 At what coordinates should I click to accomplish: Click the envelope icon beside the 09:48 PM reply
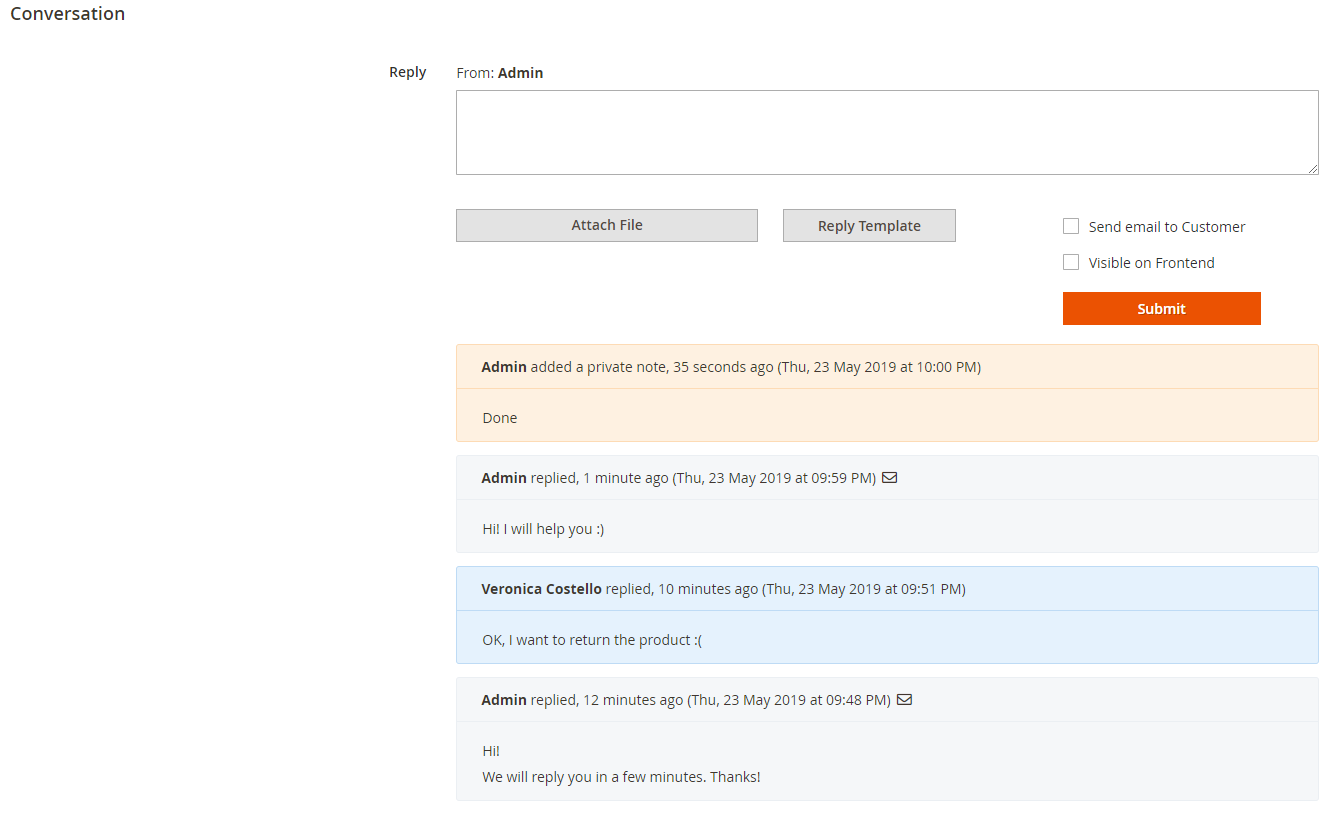coord(904,700)
